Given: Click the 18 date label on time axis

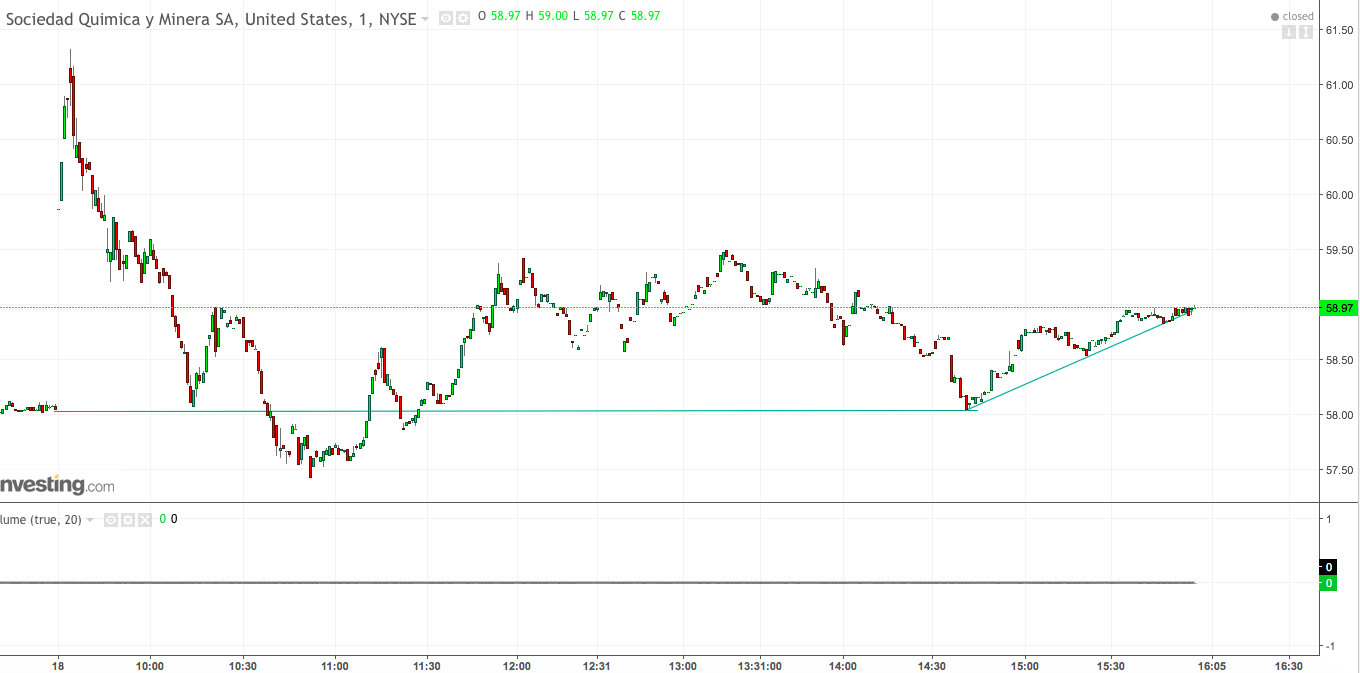Looking at the screenshot, I should (58, 666).
